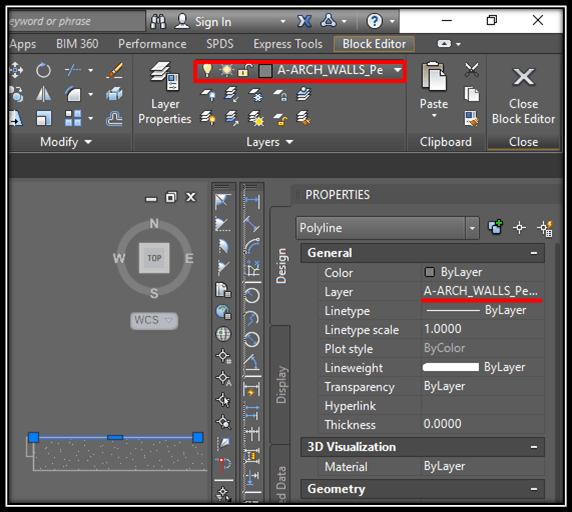Toggle layer freeze sun icon in layer dropdown
This screenshot has height=512, width=572.
click(x=227, y=70)
